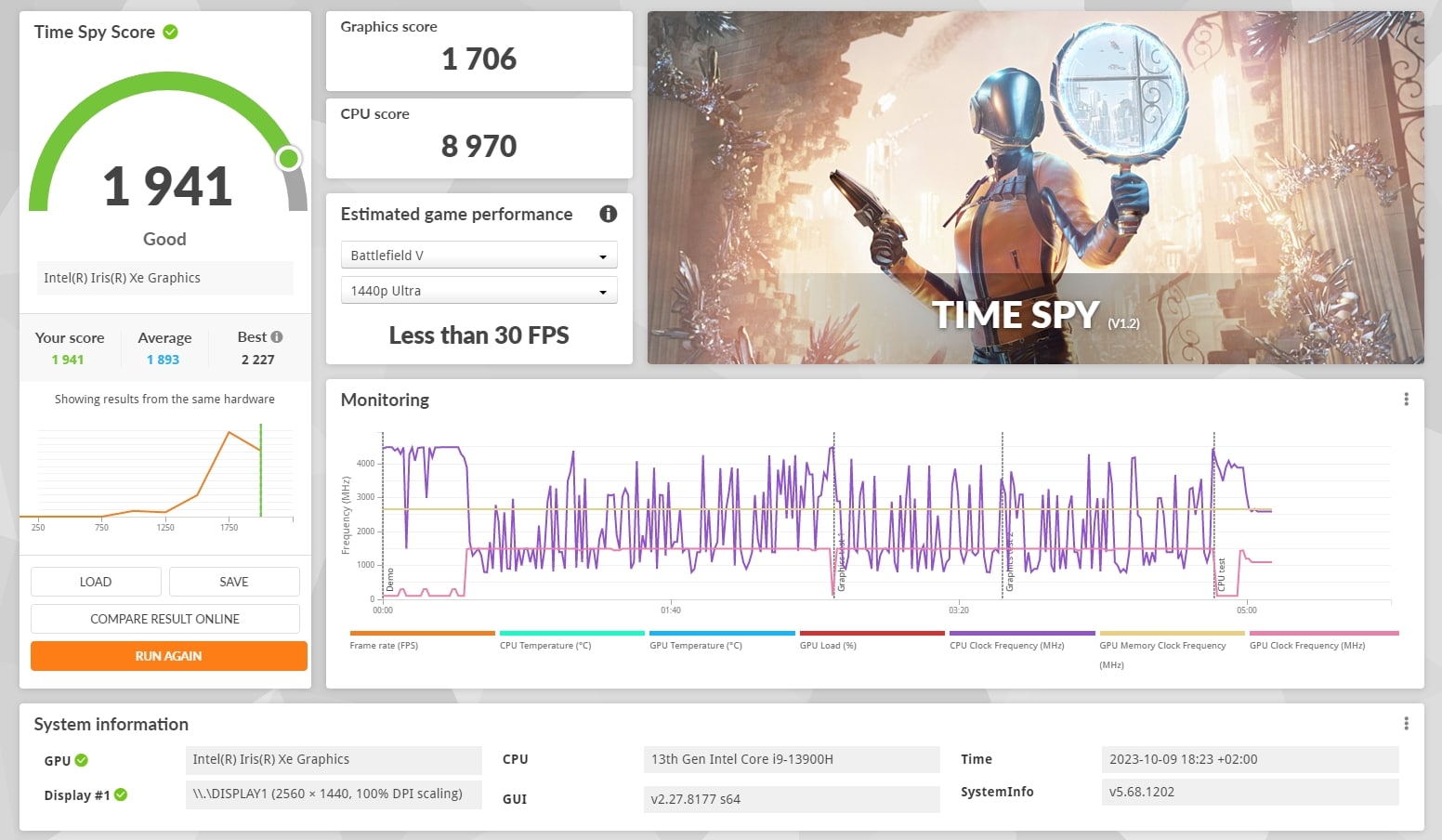Viewport: 1442px width, 840px height.
Task: Click the orange RUN AGAIN button
Action: tap(168, 656)
